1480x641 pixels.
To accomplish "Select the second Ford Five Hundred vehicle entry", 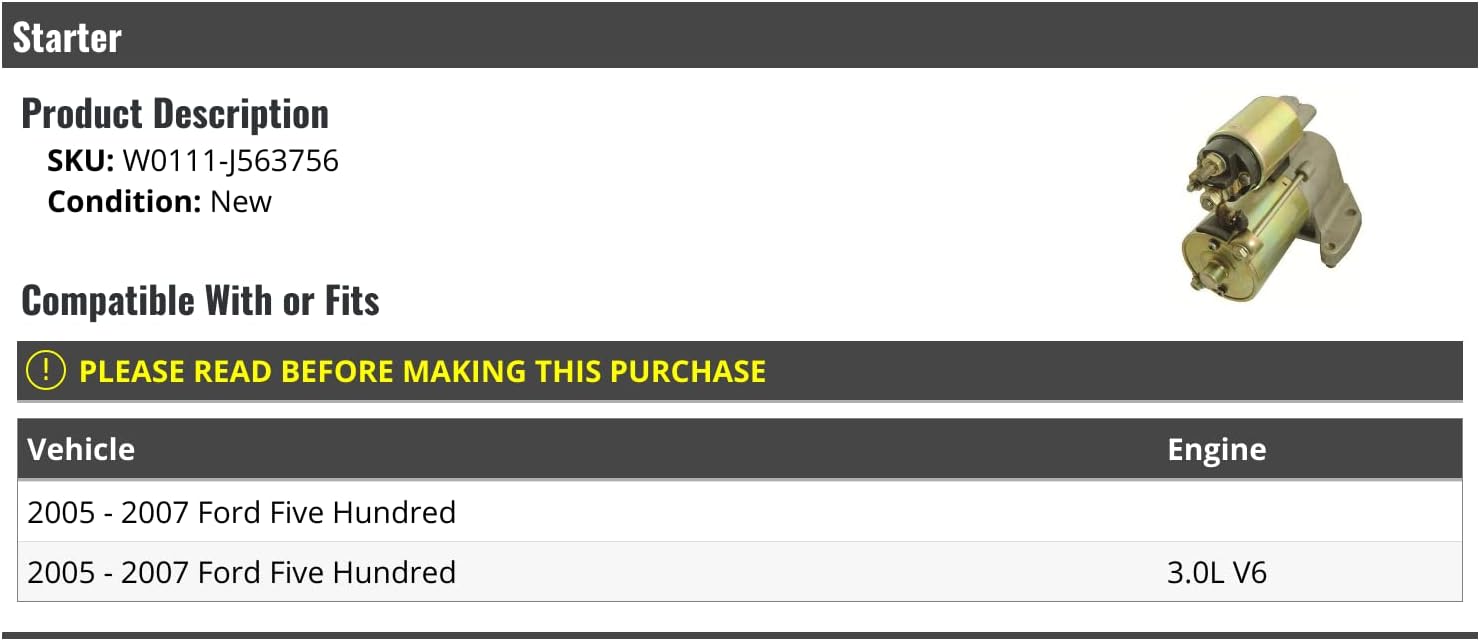I will click(241, 572).
